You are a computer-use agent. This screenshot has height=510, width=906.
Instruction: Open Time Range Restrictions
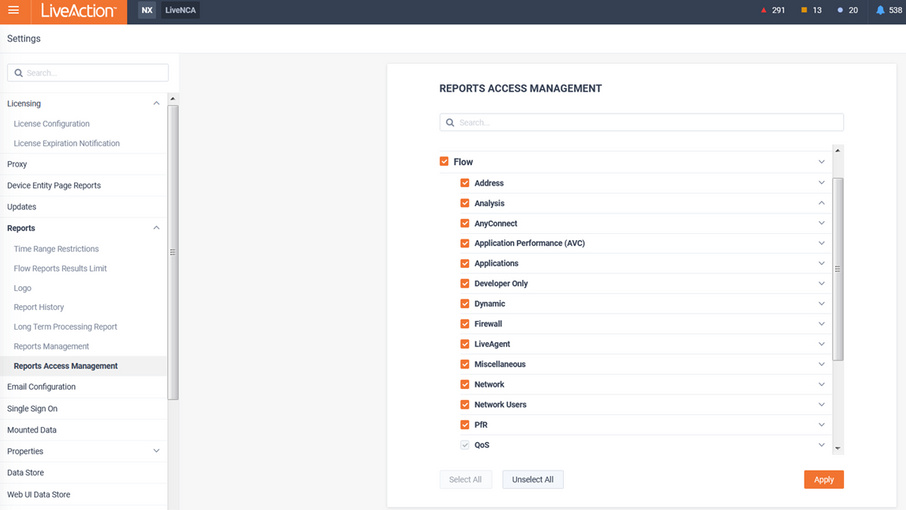click(x=56, y=249)
